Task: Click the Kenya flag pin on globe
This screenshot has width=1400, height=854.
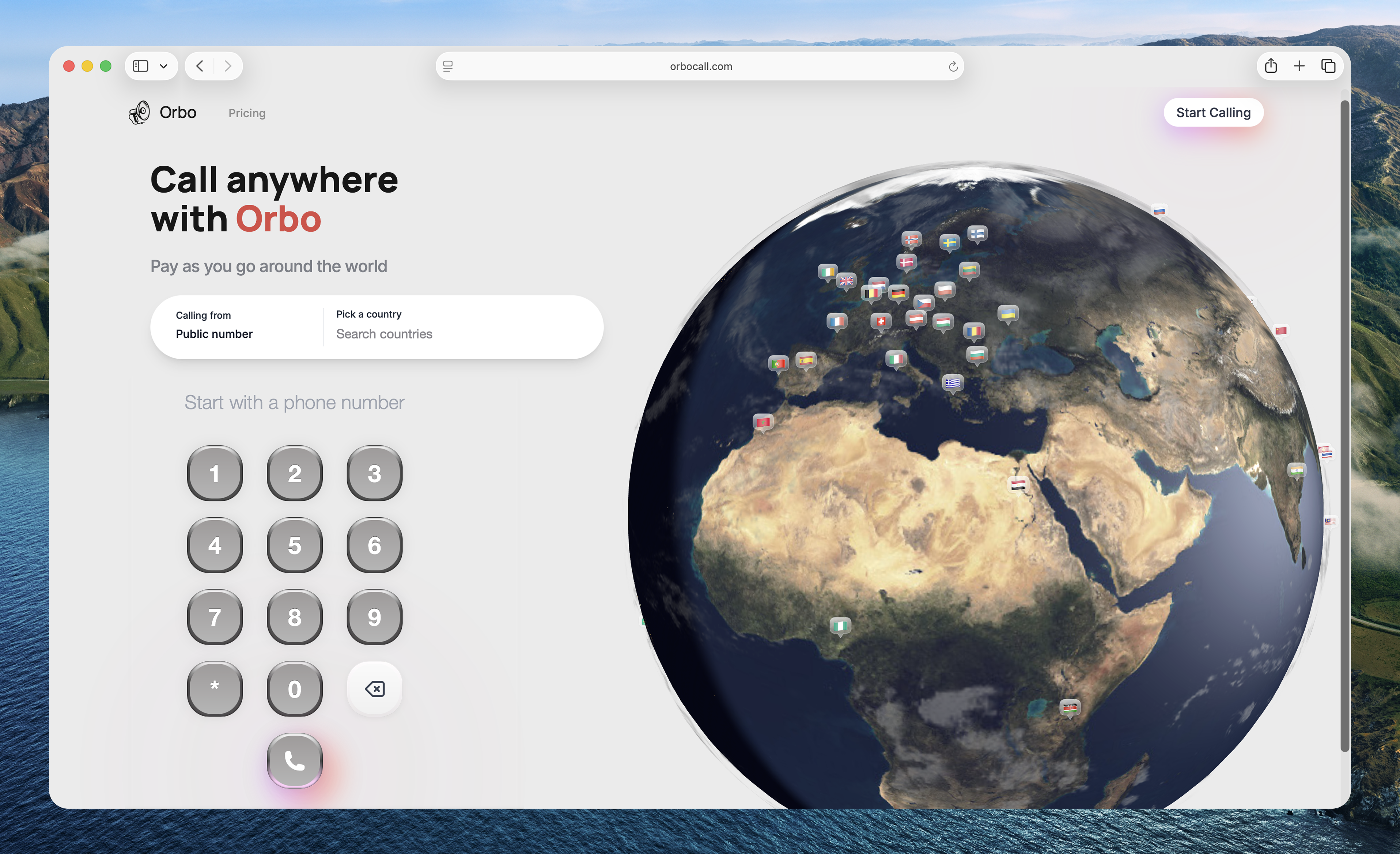Action: pyautogui.click(x=1070, y=707)
